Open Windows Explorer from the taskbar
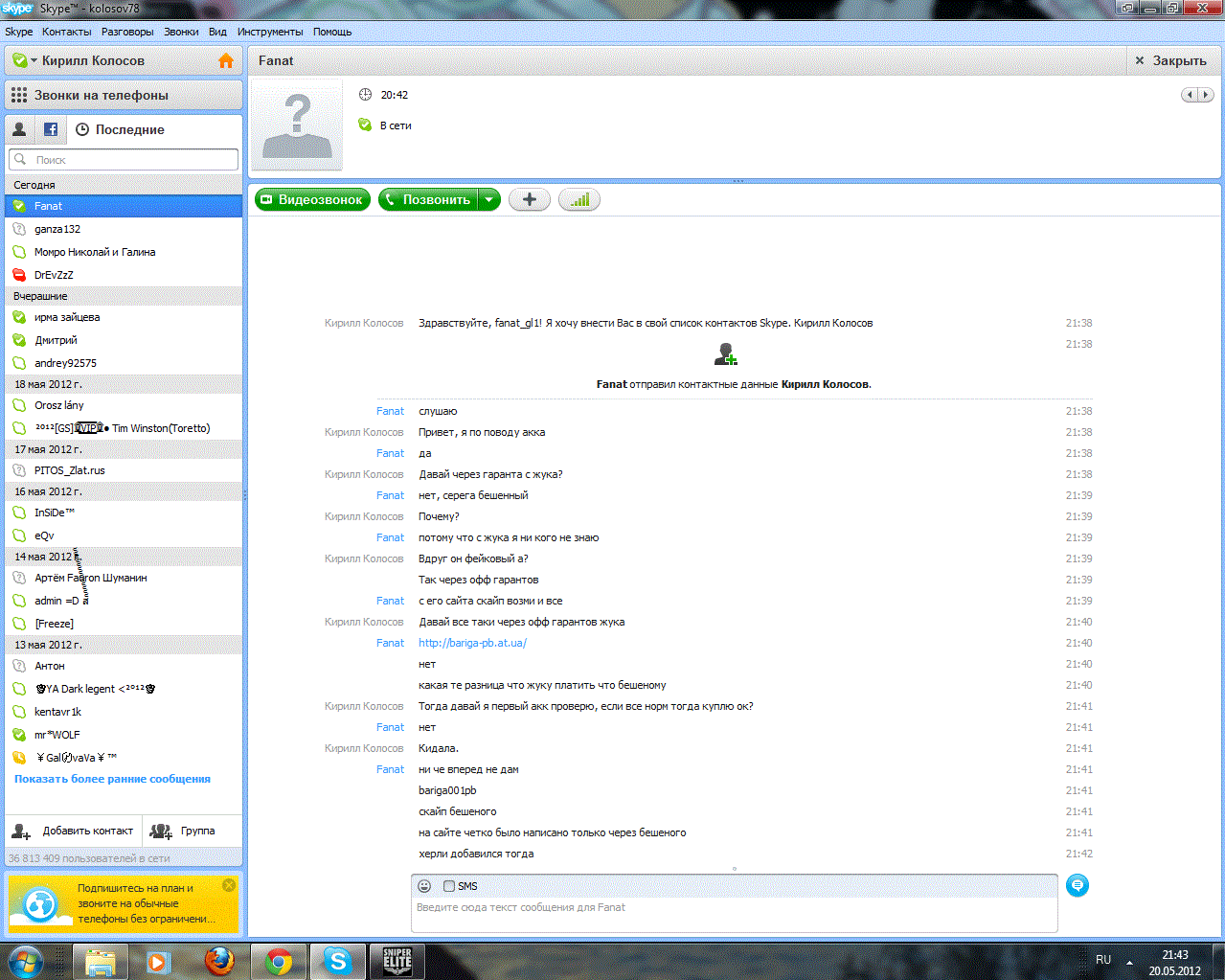 coord(101,961)
